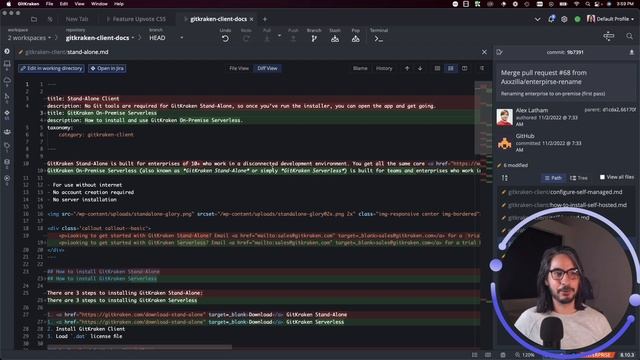This screenshot has height=360, width=640.
Task: Open the command palette wand icon
Action: (x=609, y=36)
